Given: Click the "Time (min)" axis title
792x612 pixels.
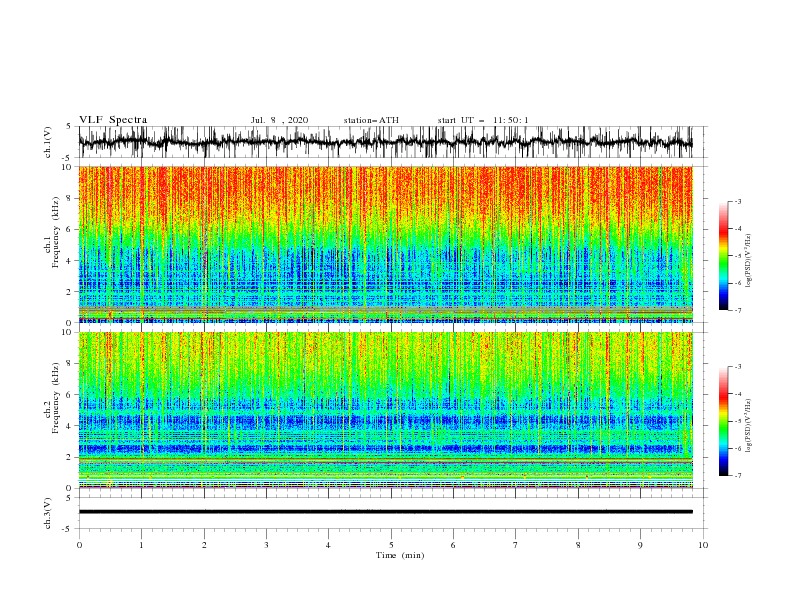Looking at the screenshot, I should tap(400, 555).
